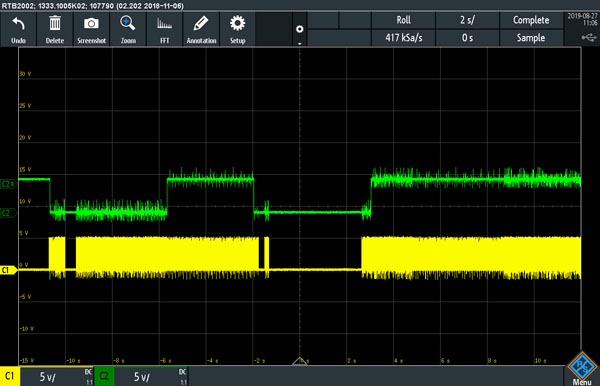The height and width of the screenshot is (386, 600).
Task: Open Setup gear settings
Action: (x=237, y=29)
